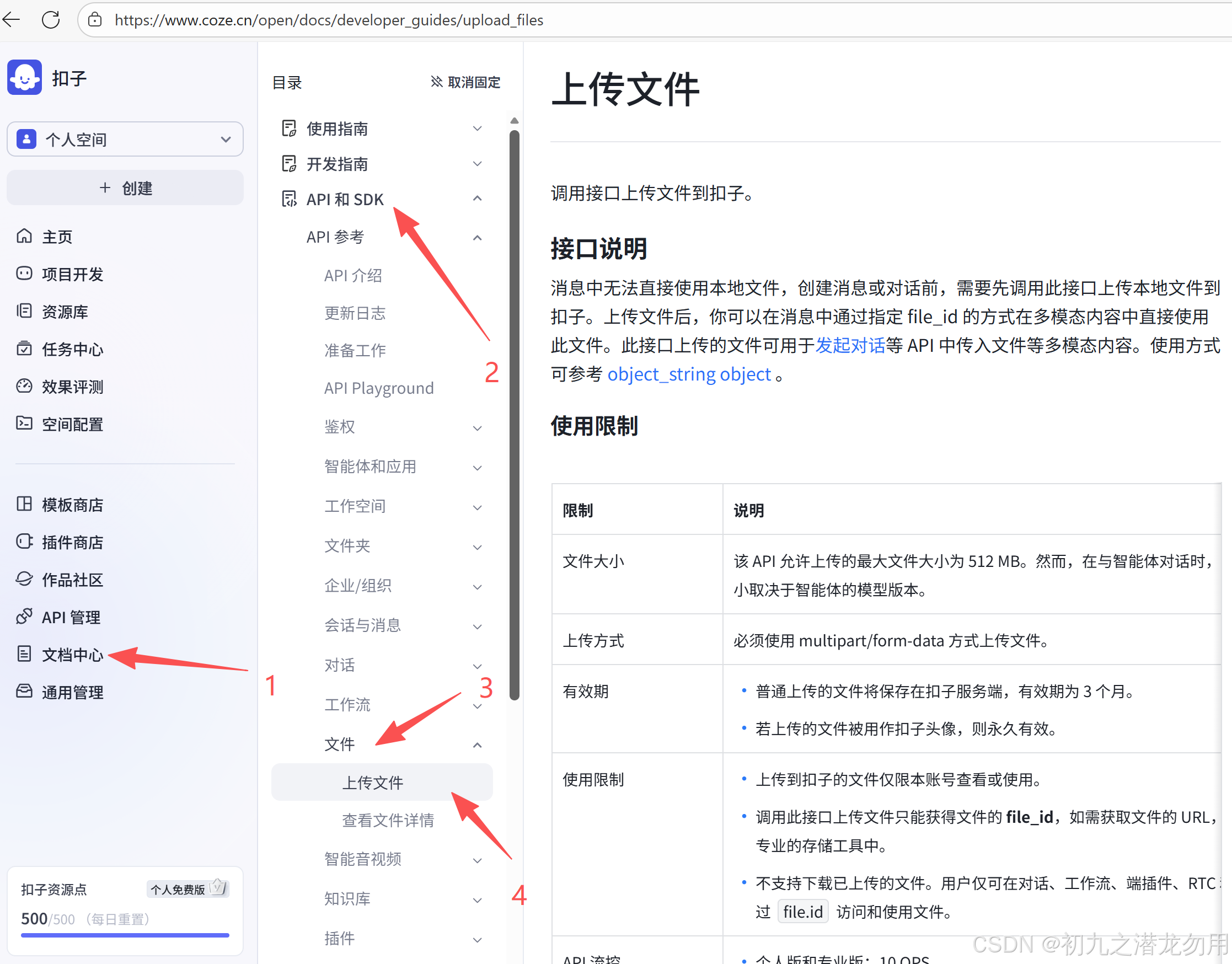Select API Playground directory item
The width and height of the screenshot is (1232, 964).
(379, 388)
